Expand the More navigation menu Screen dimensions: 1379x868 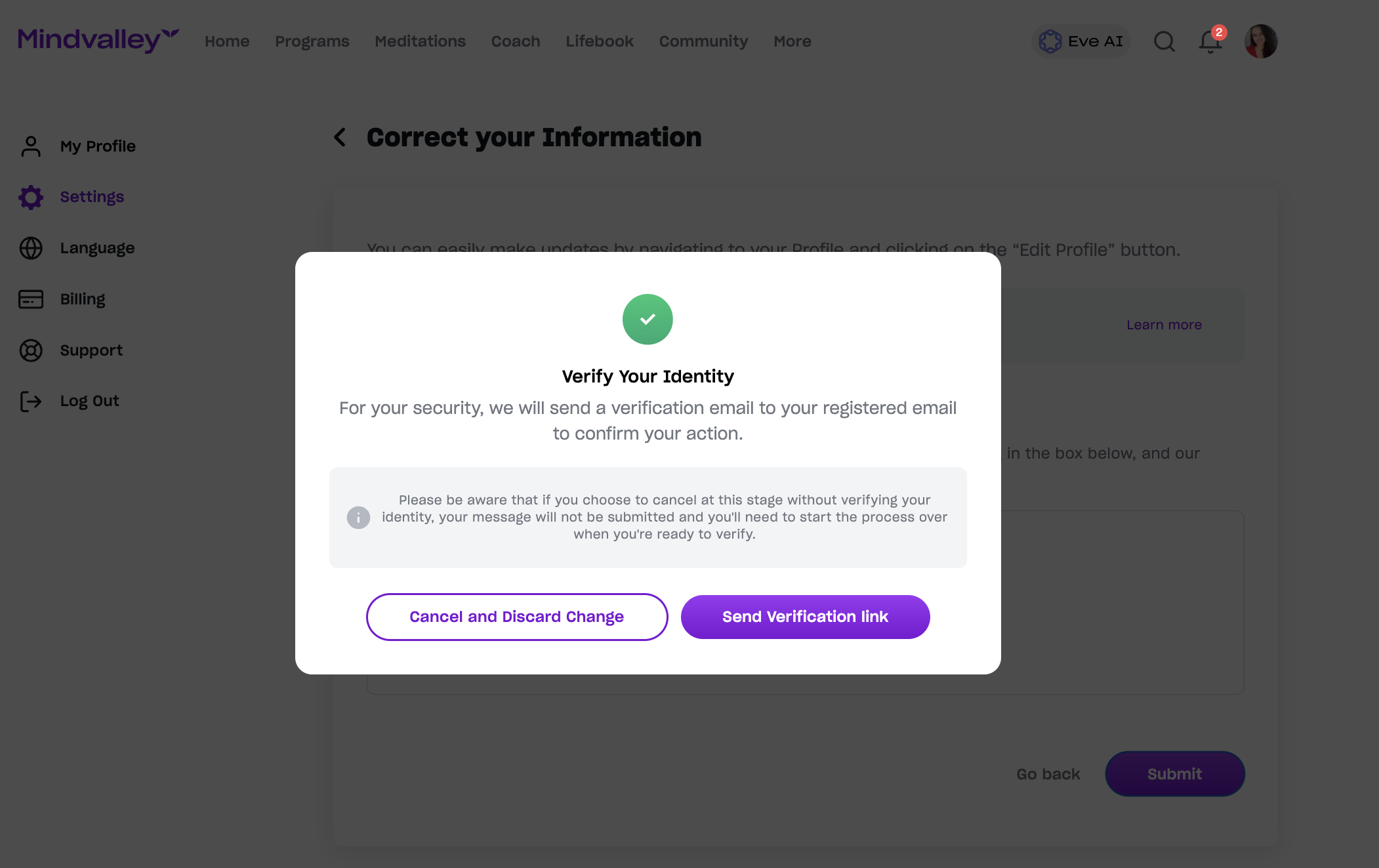[x=792, y=41]
